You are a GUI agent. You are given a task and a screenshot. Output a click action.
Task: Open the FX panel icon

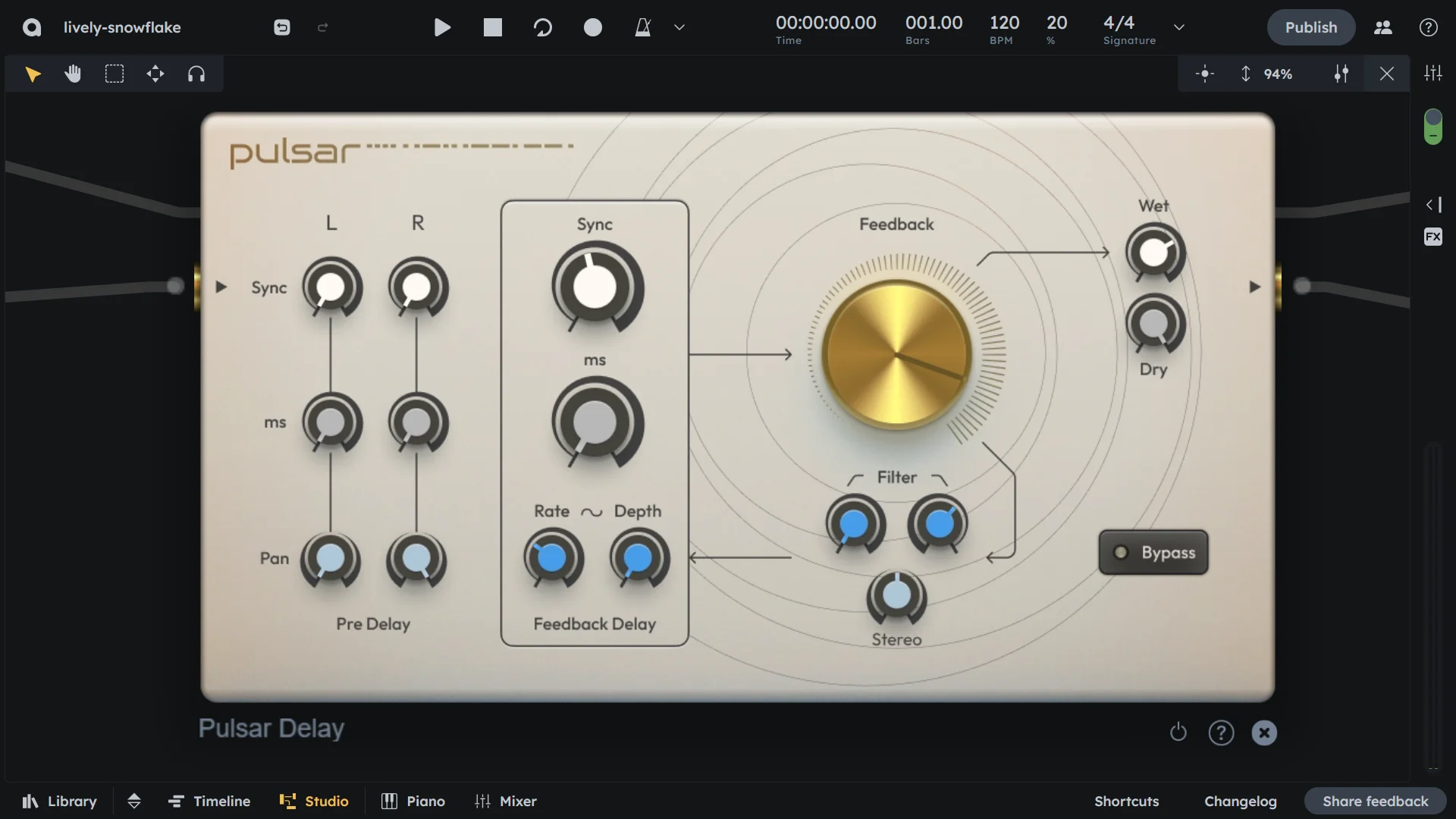[1432, 237]
